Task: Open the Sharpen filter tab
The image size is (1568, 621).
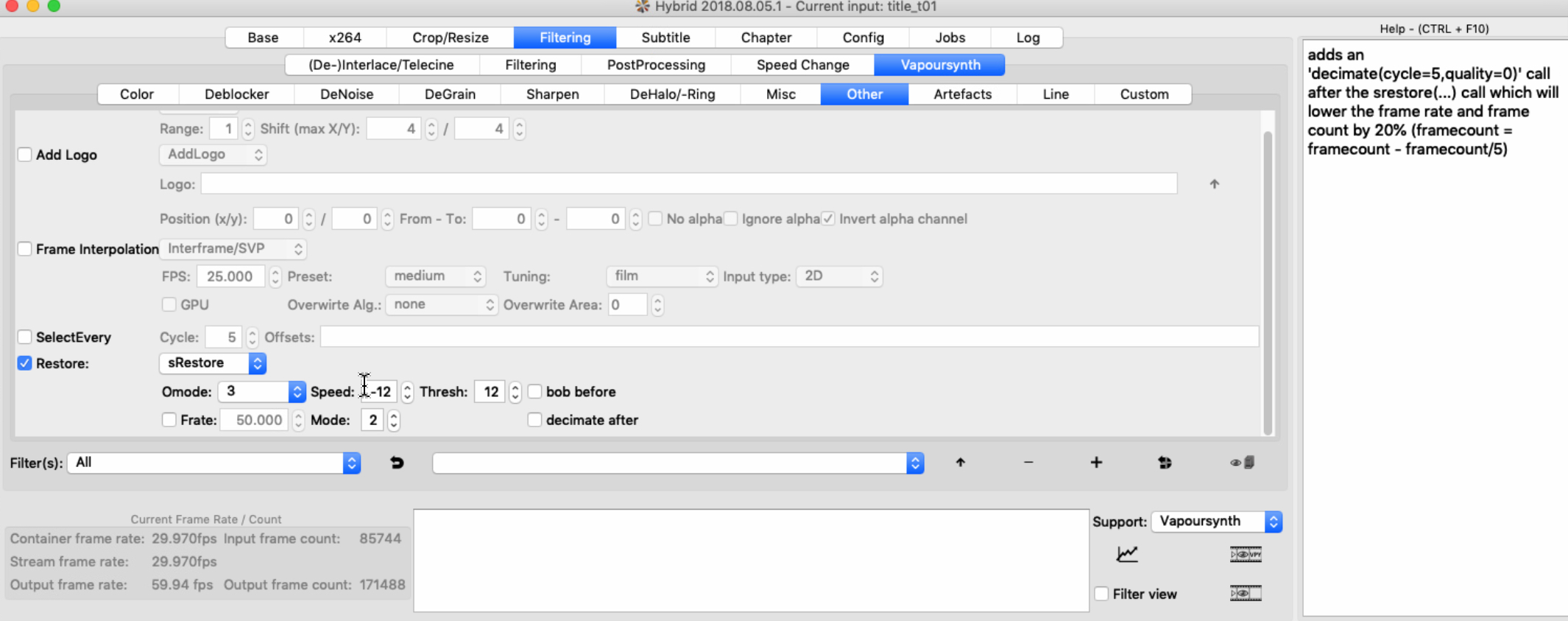Action: pos(552,94)
